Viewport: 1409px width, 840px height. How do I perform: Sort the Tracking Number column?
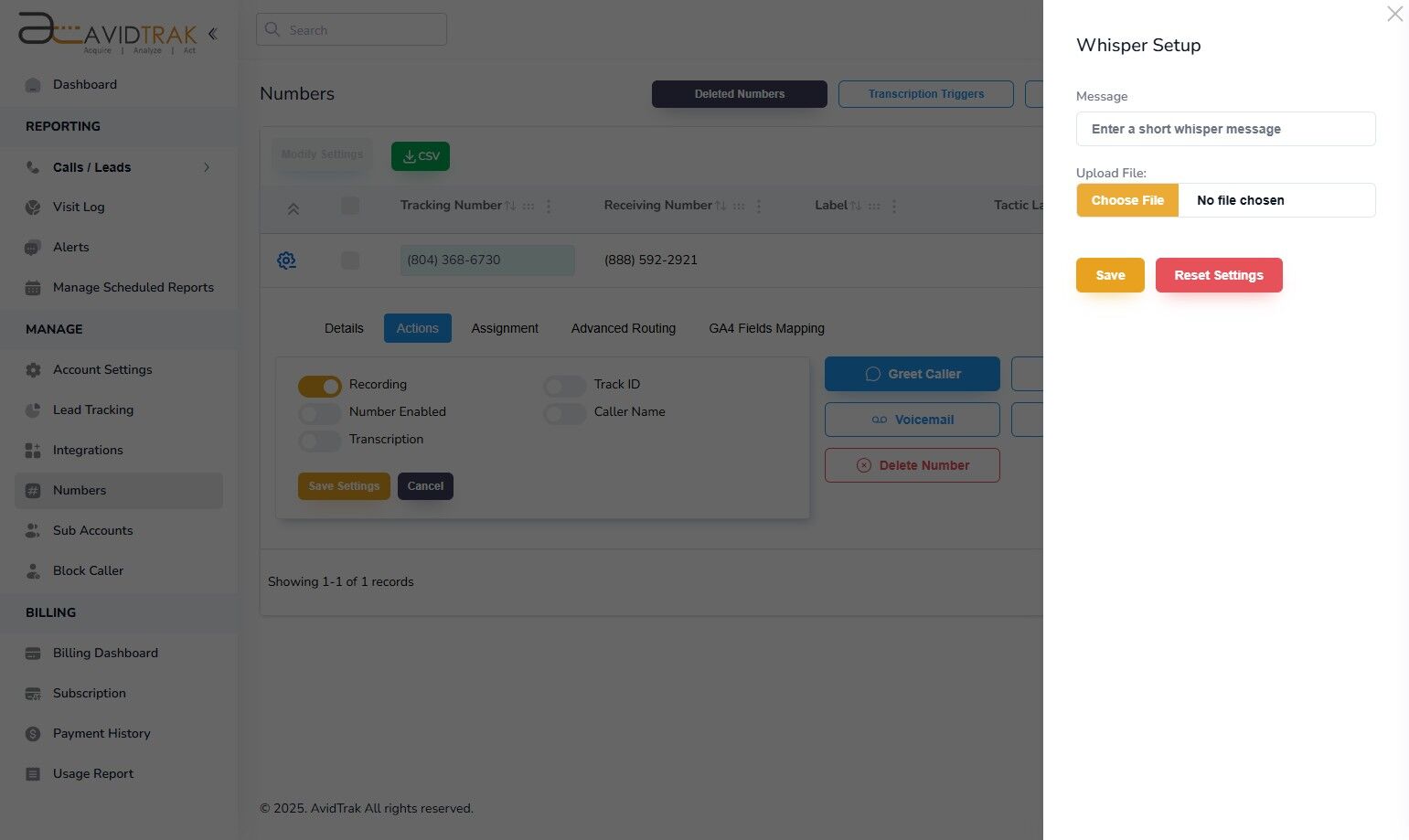(x=509, y=205)
